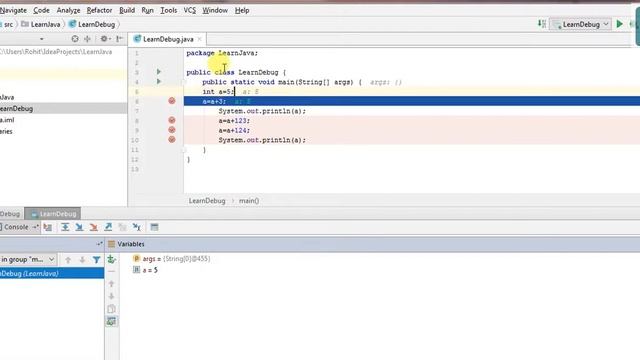This screenshot has width=640, height=360.
Task: Click the run gutter arrow beside main method
Action: 159,82
